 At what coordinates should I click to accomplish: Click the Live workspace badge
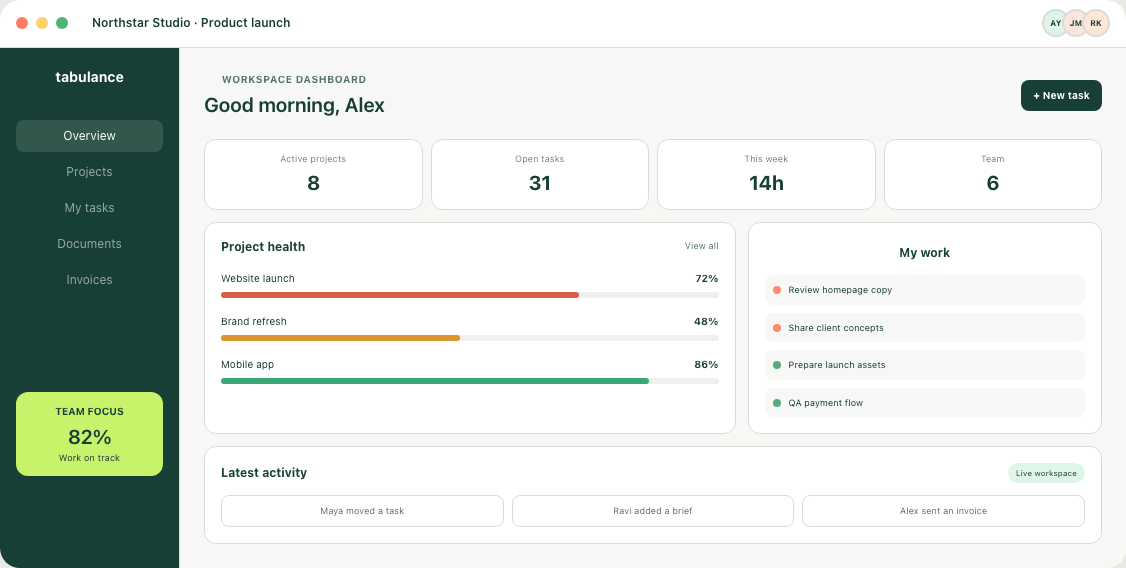[x=1046, y=473]
